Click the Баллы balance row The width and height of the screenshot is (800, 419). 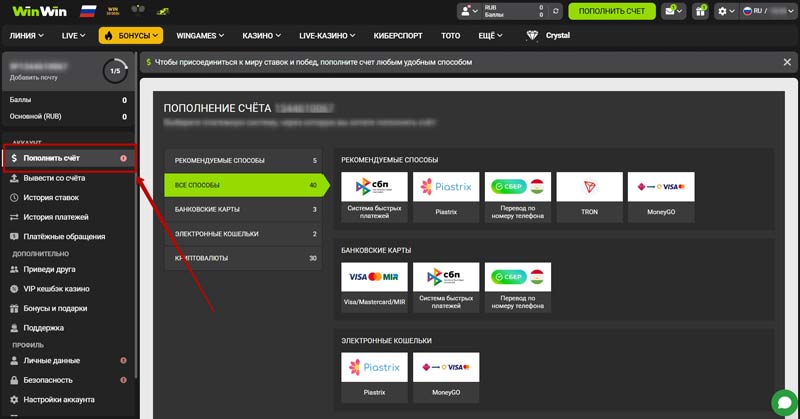pos(68,100)
